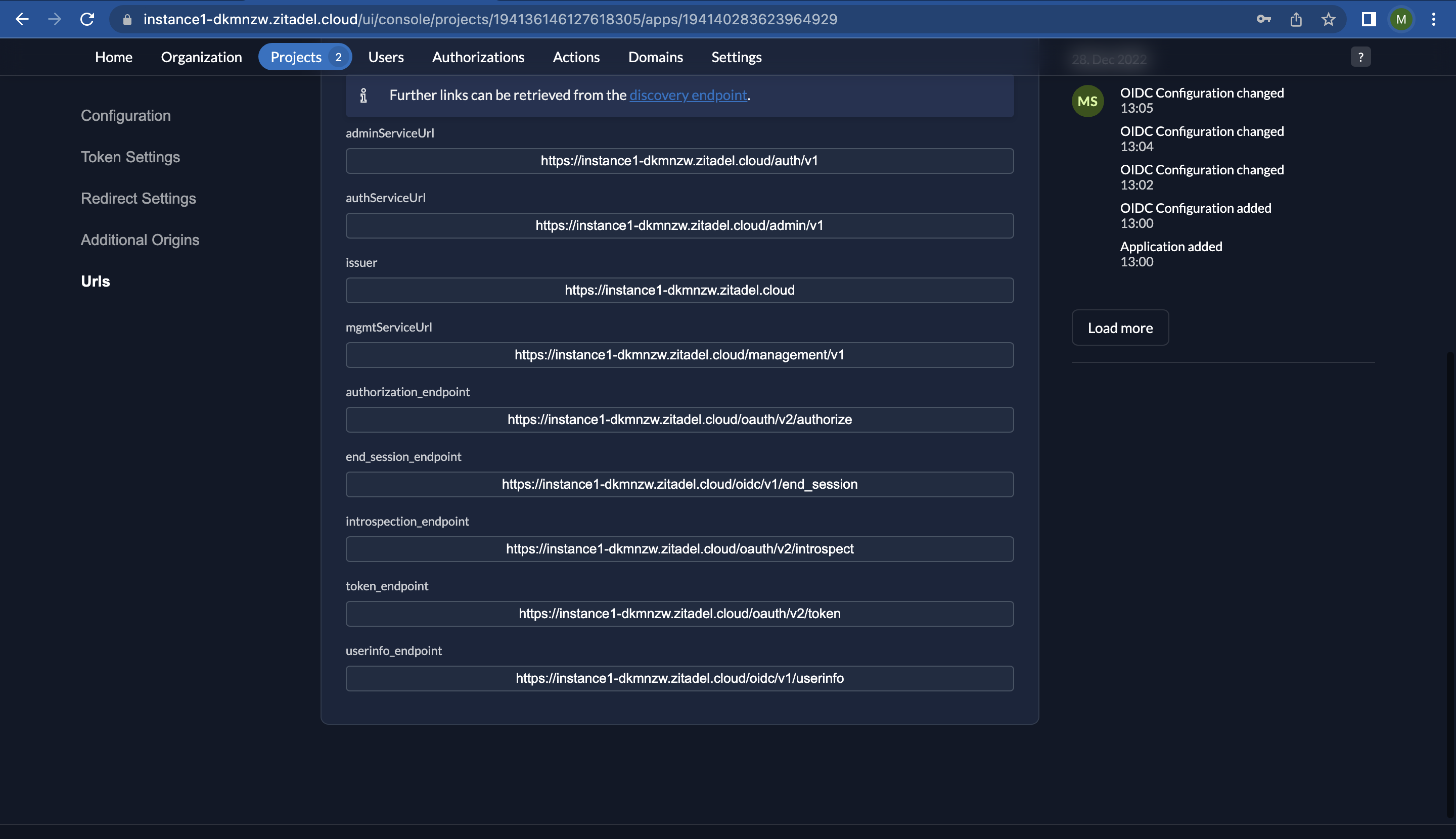Go to the Authorizations tab
The width and height of the screenshot is (1456, 839).
pos(478,57)
